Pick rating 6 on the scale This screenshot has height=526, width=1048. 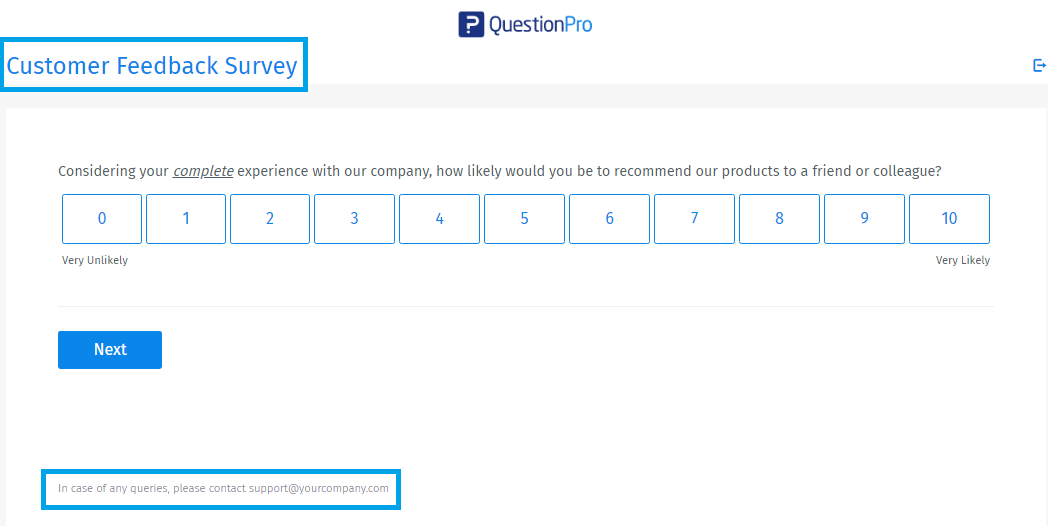(x=609, y=219)
